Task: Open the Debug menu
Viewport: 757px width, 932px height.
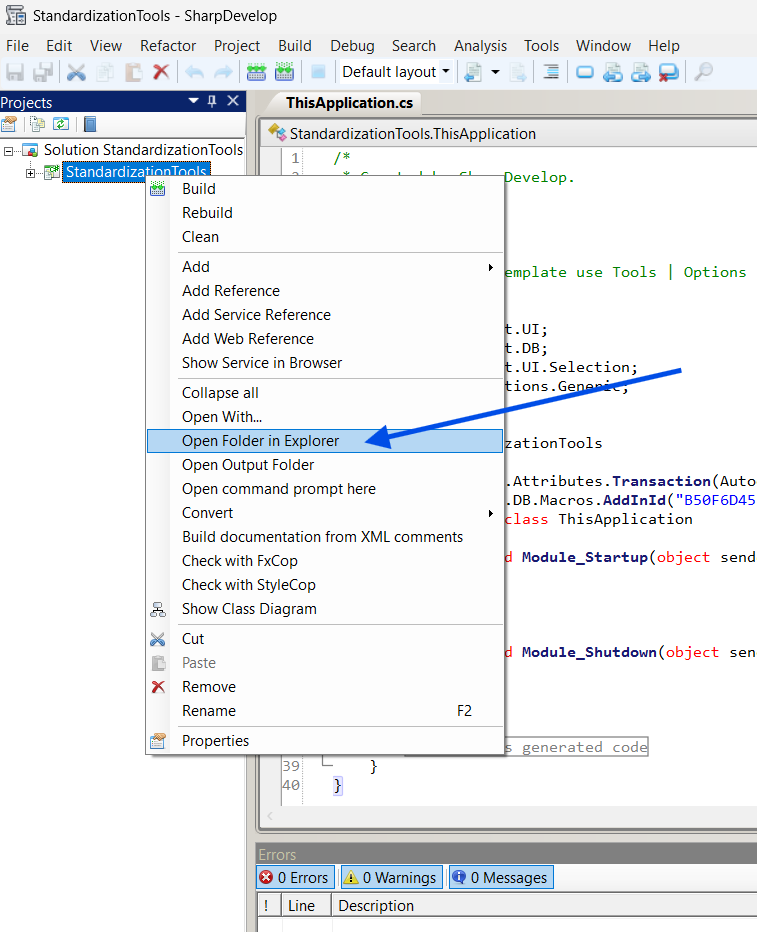Action: point(352,46)
